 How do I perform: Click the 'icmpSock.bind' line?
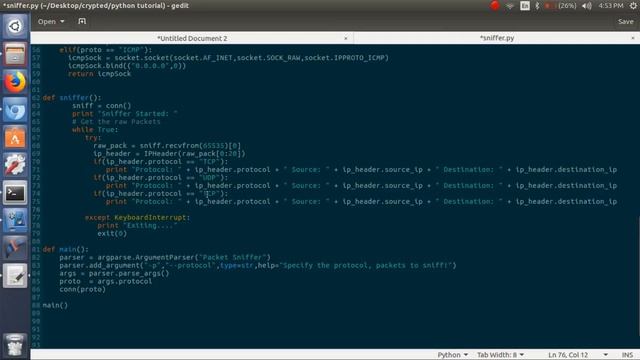pos(127,66)
